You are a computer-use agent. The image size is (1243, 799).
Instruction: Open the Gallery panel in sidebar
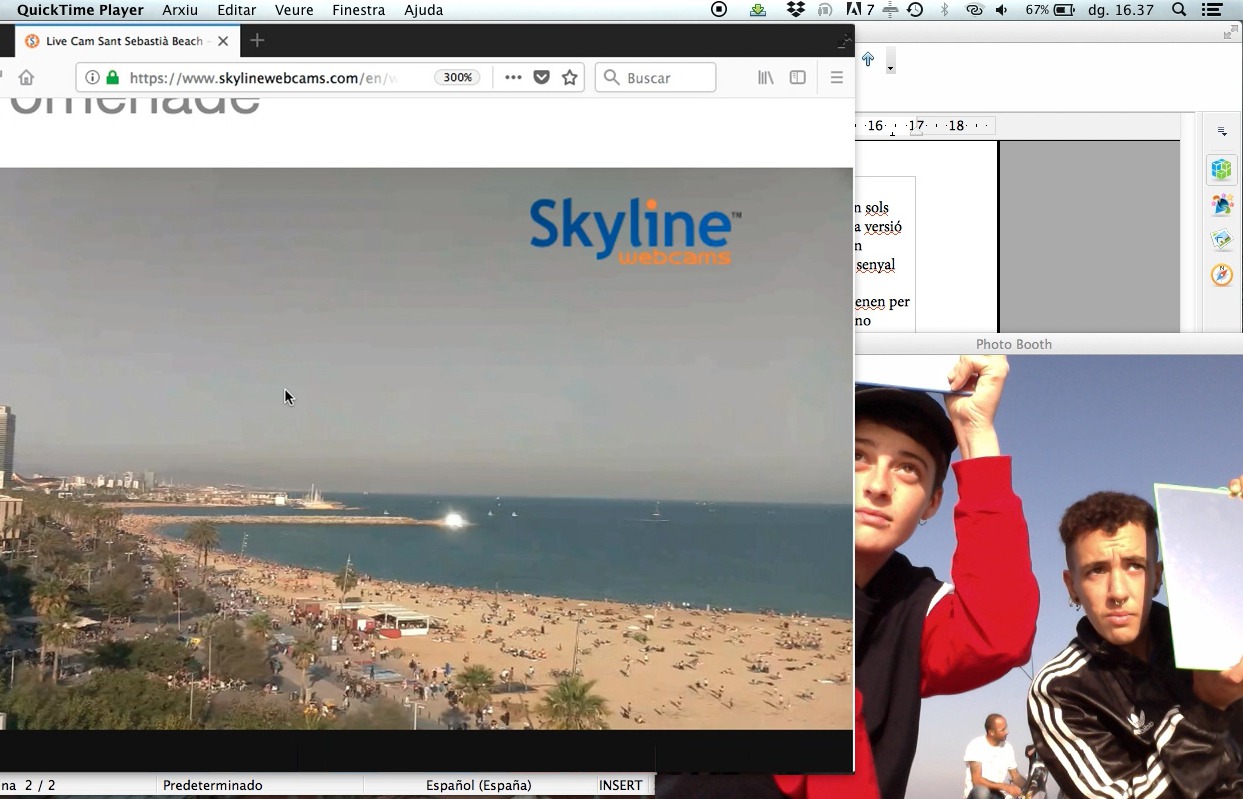pos(1221,239)
